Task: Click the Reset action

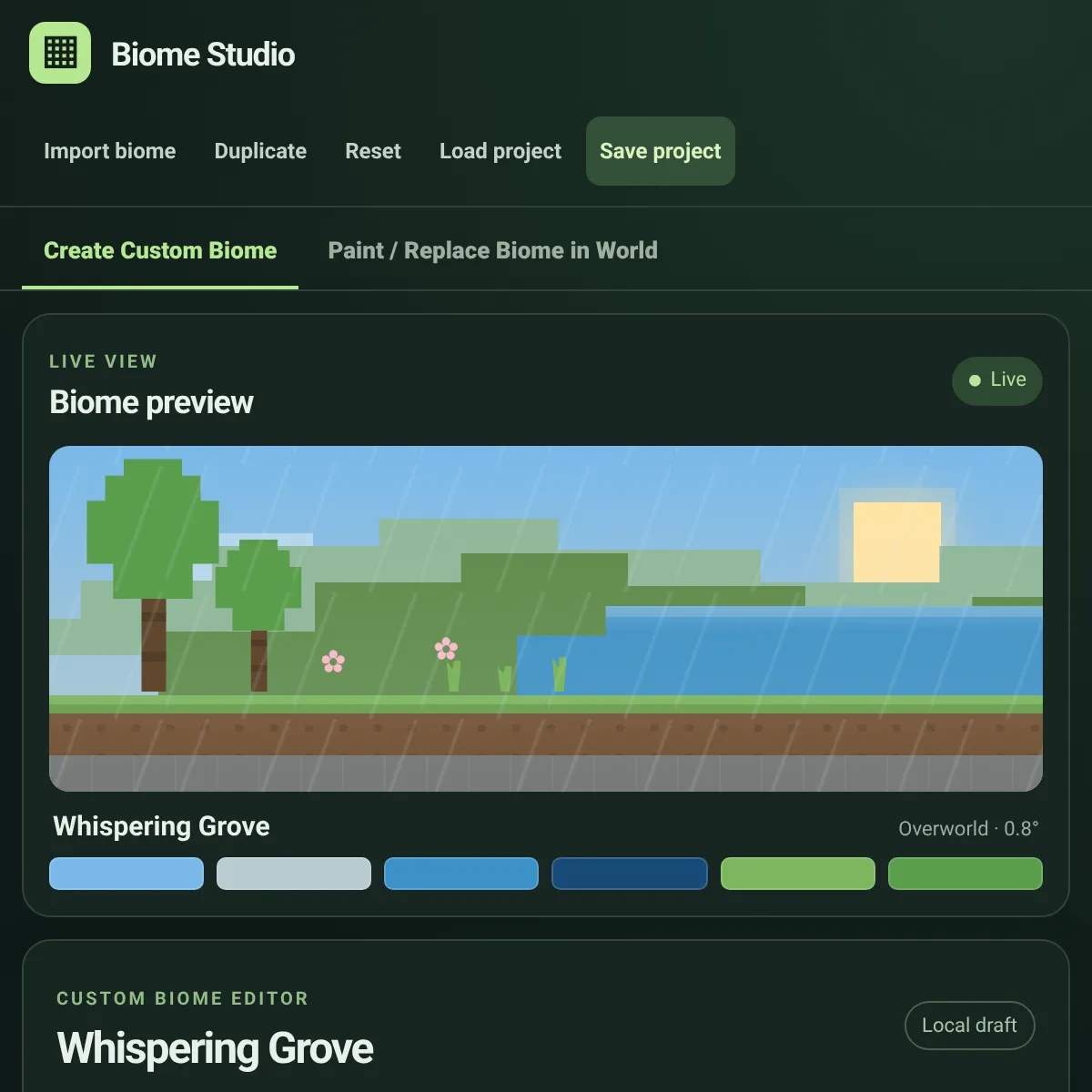Action: coord(373,151)
